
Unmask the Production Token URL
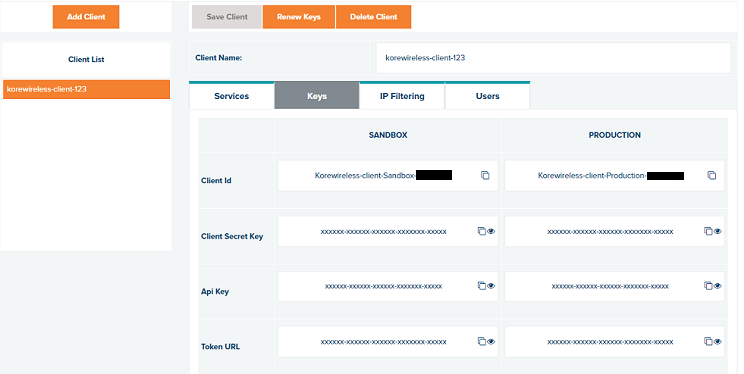tap(717, 342)
